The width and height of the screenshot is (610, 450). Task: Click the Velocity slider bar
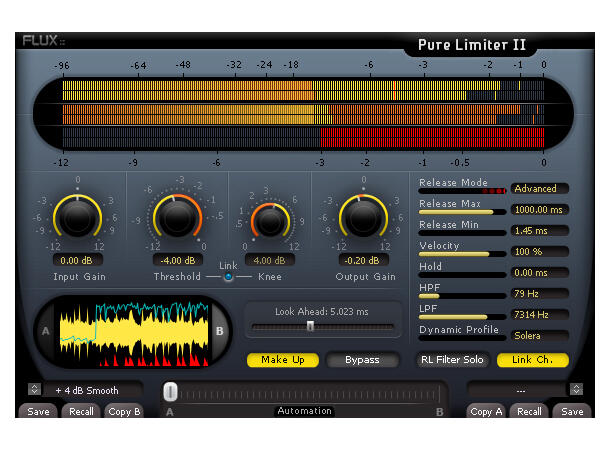[x=462, y=254]
